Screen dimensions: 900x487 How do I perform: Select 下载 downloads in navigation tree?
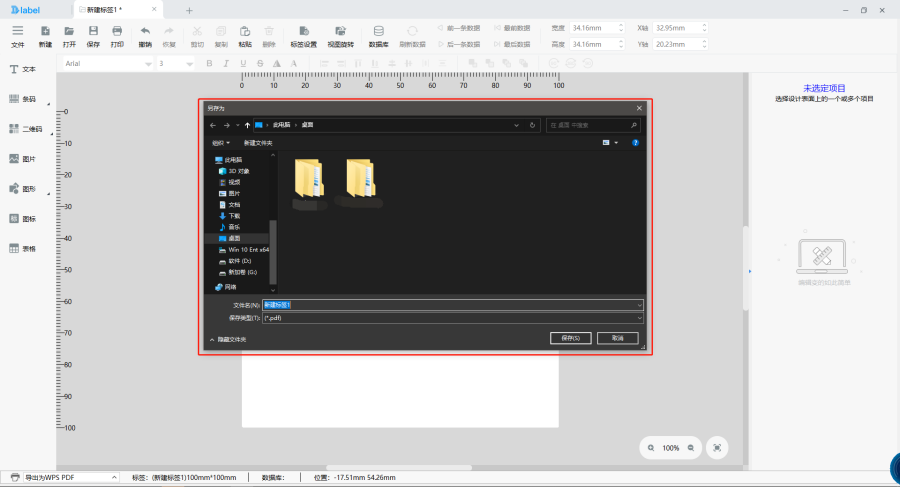coord(230,216)
